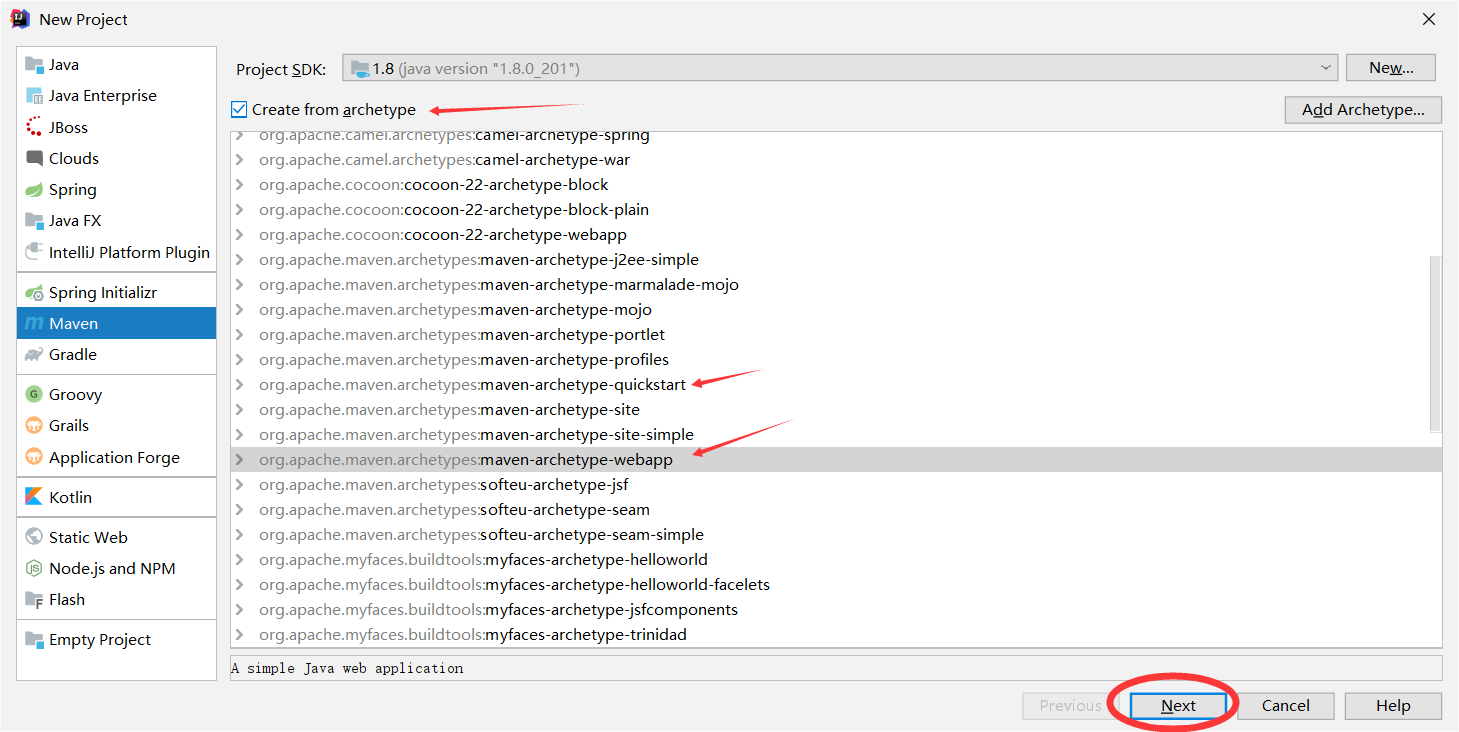Click the Flash folder icon
This screenshot has height=732, width=1459.
tap(34, 600)
